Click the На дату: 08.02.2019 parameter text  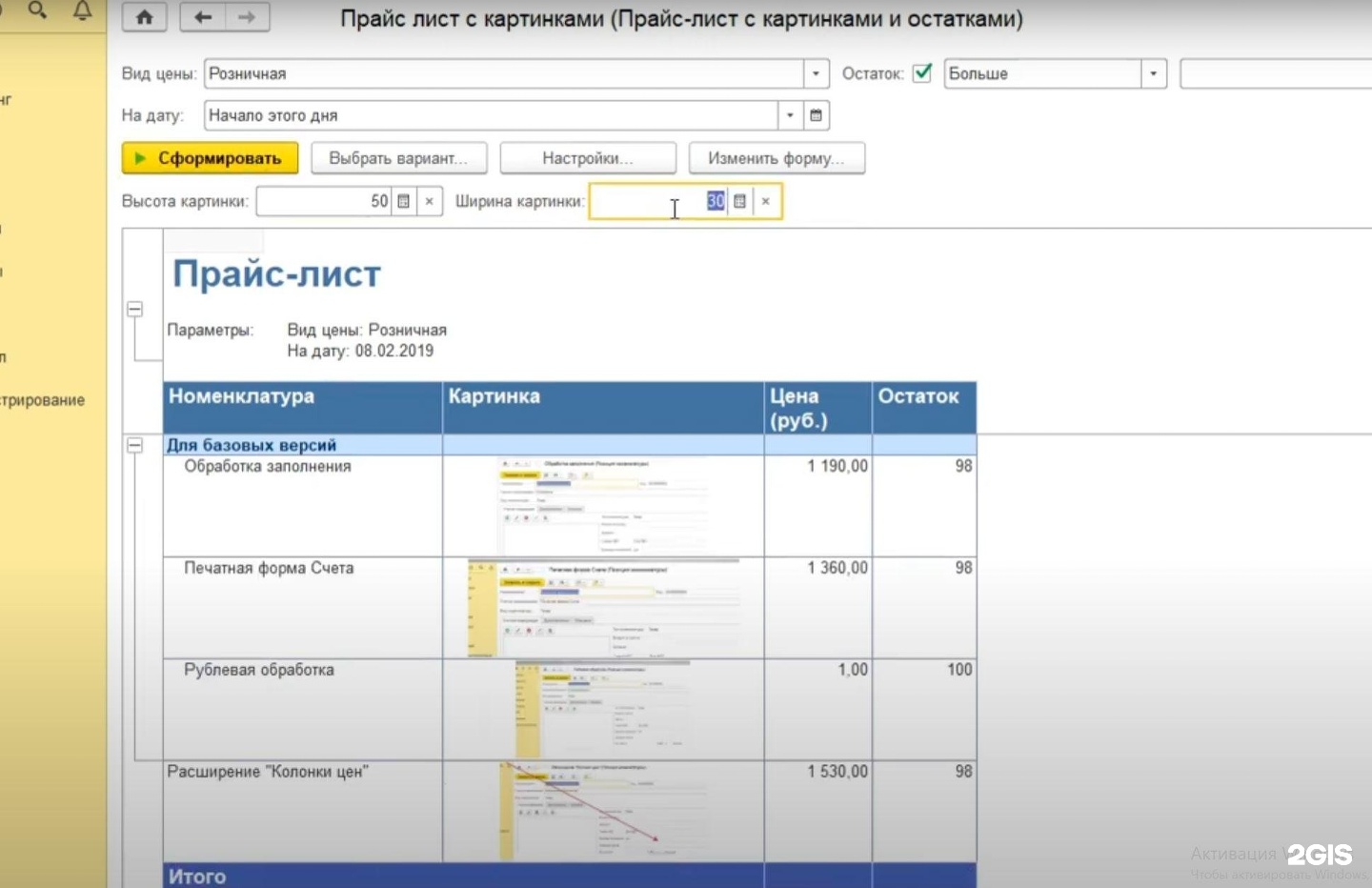[x=360, y=351]
